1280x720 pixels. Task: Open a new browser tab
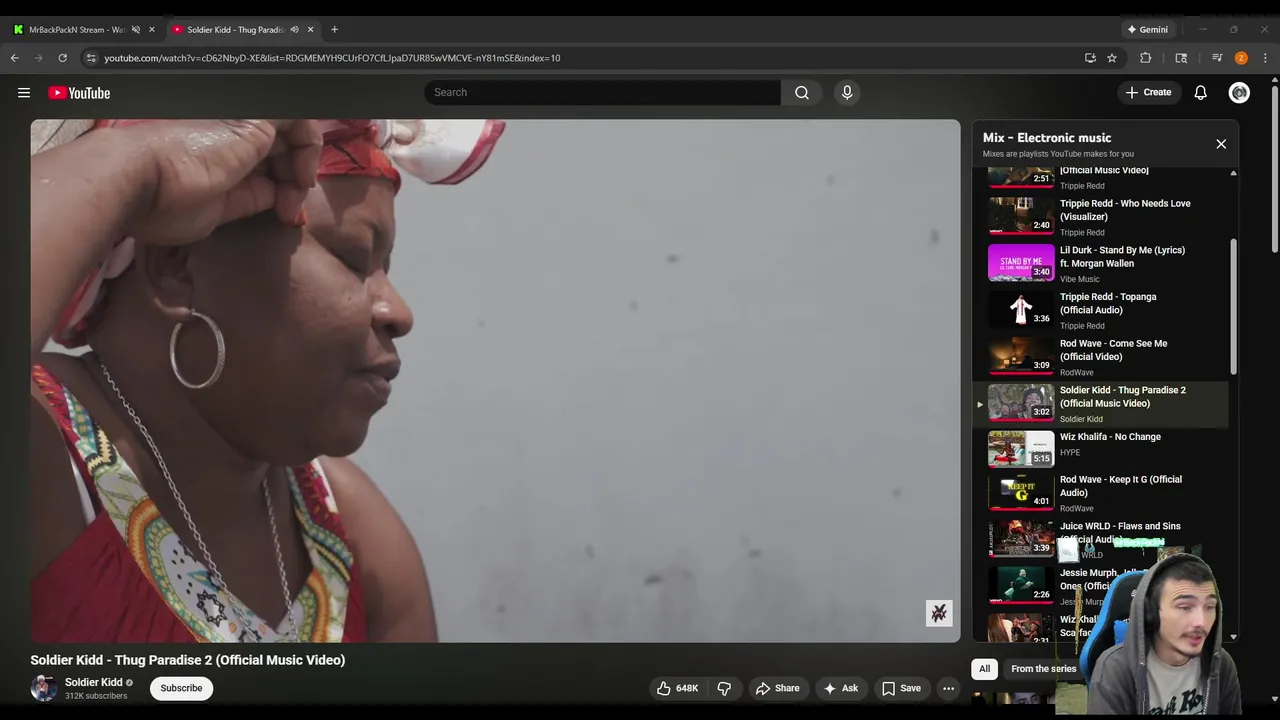tap(334, 29)
